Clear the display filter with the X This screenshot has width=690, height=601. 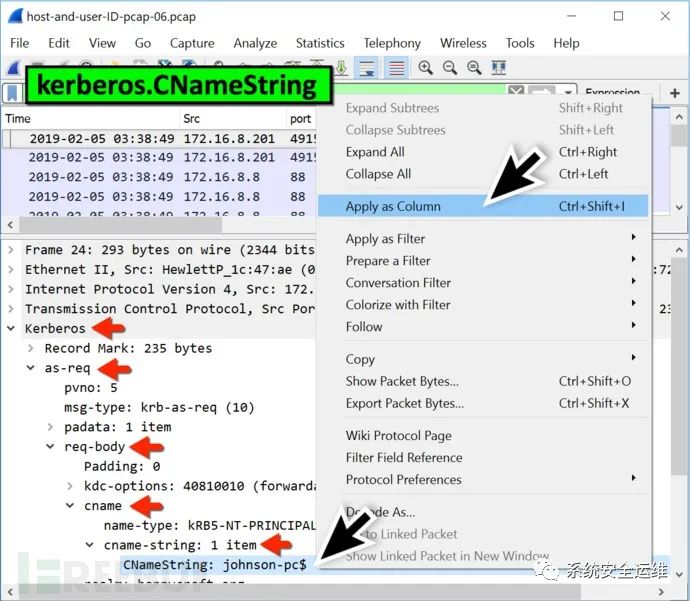(516, 92)
